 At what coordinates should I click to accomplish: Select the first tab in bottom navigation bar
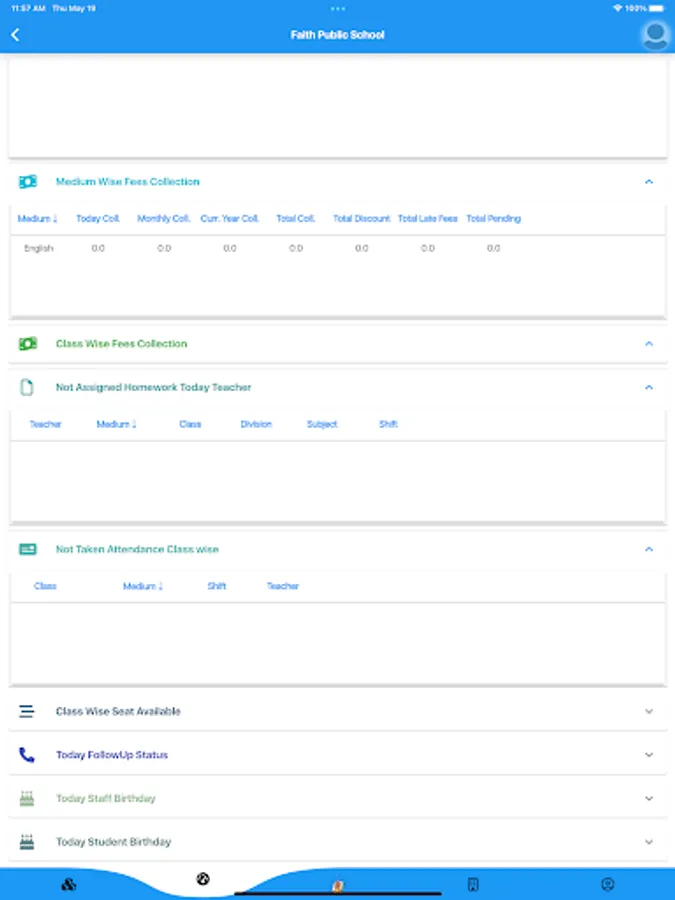tap(69, 884)
